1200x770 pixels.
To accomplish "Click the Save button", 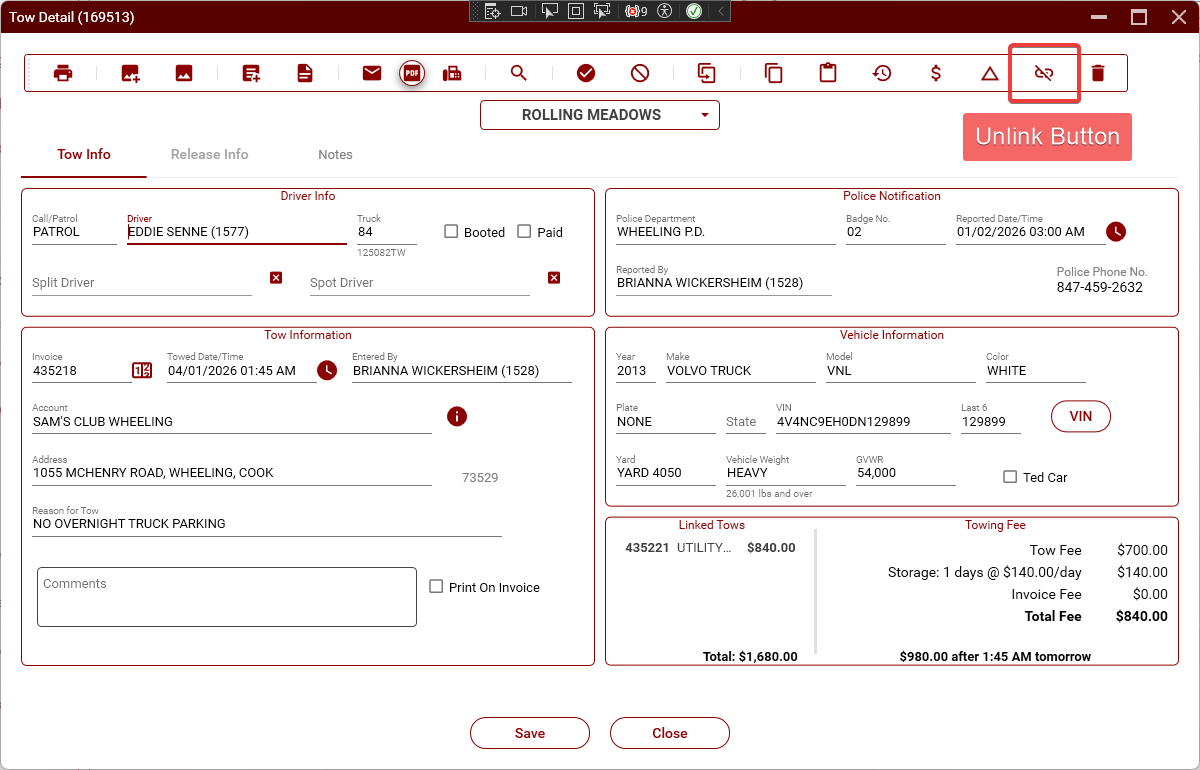I will click(529, 733).
